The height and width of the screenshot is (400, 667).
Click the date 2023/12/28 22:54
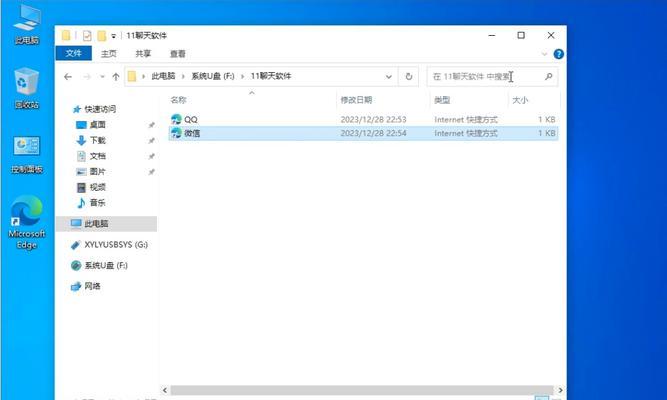click(x=373, y=133)
